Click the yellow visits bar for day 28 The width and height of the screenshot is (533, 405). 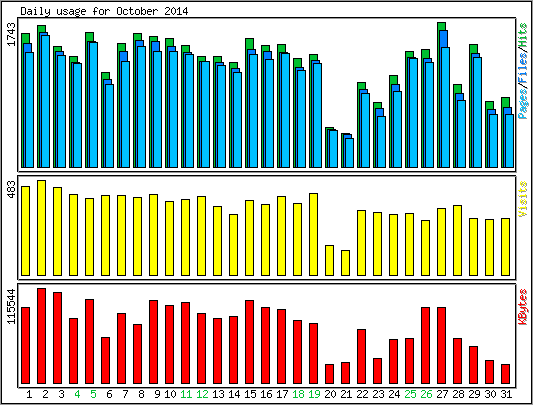(x=458, y=240)
